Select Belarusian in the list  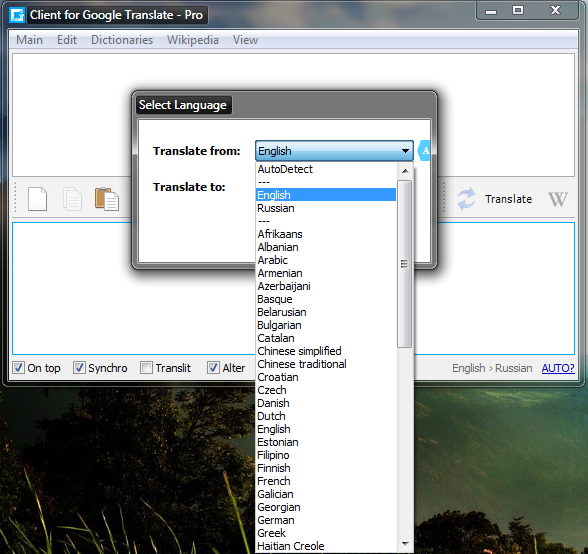click(x=326, y=312)
